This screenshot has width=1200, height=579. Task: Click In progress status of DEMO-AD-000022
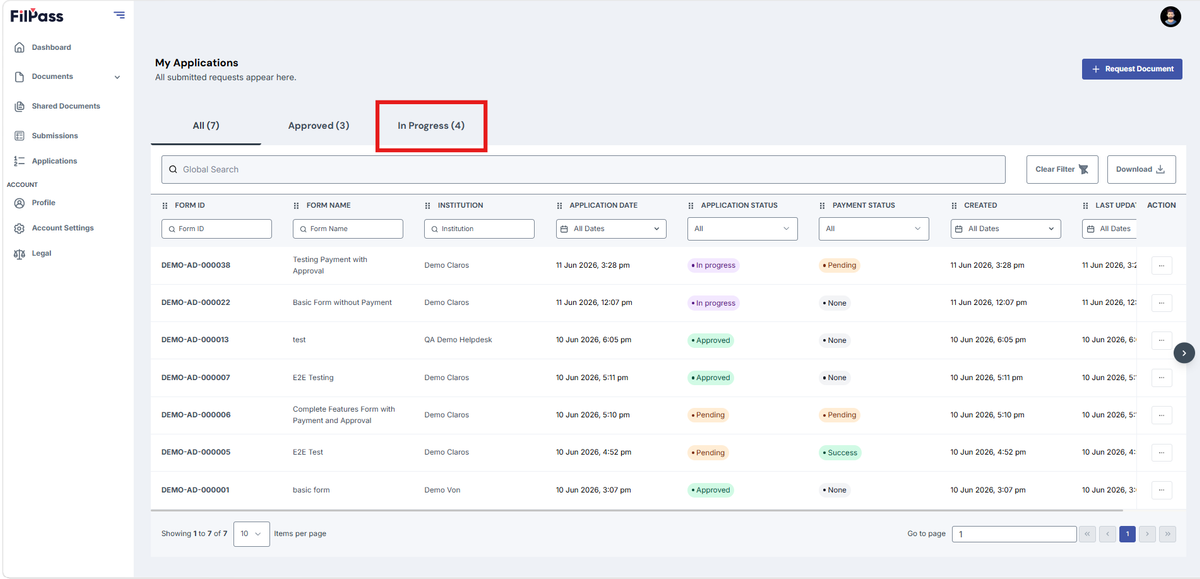[713, 303]
